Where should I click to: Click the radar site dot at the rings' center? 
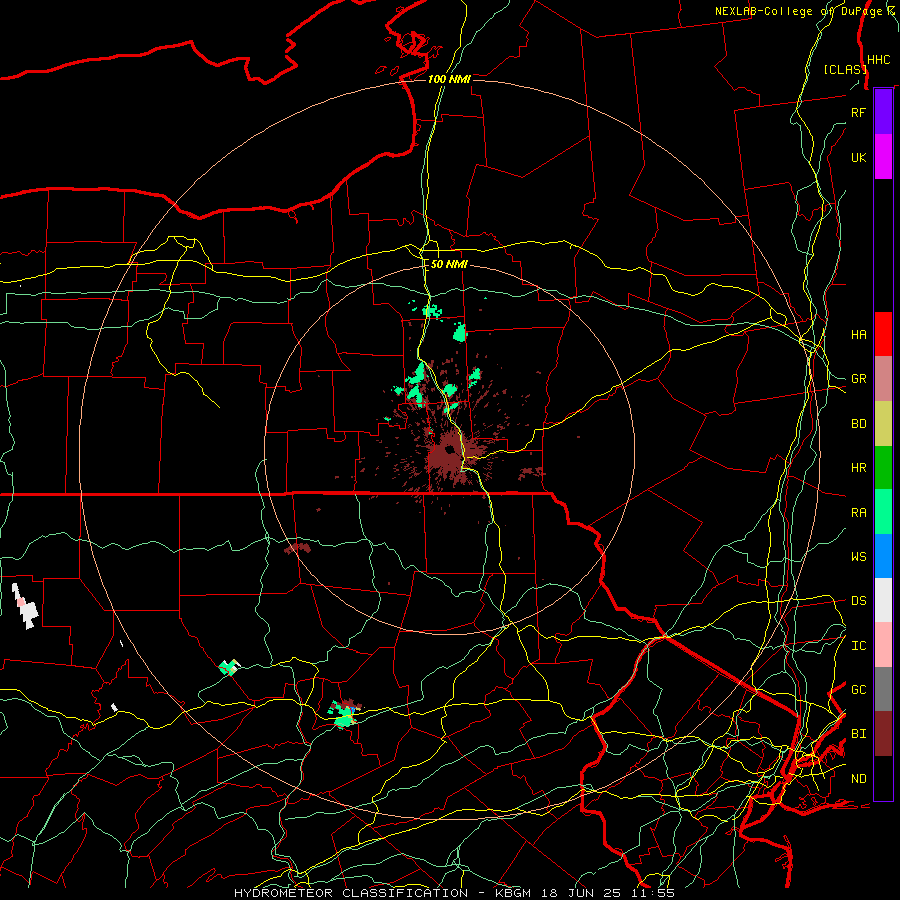click(x=449, y=449)
